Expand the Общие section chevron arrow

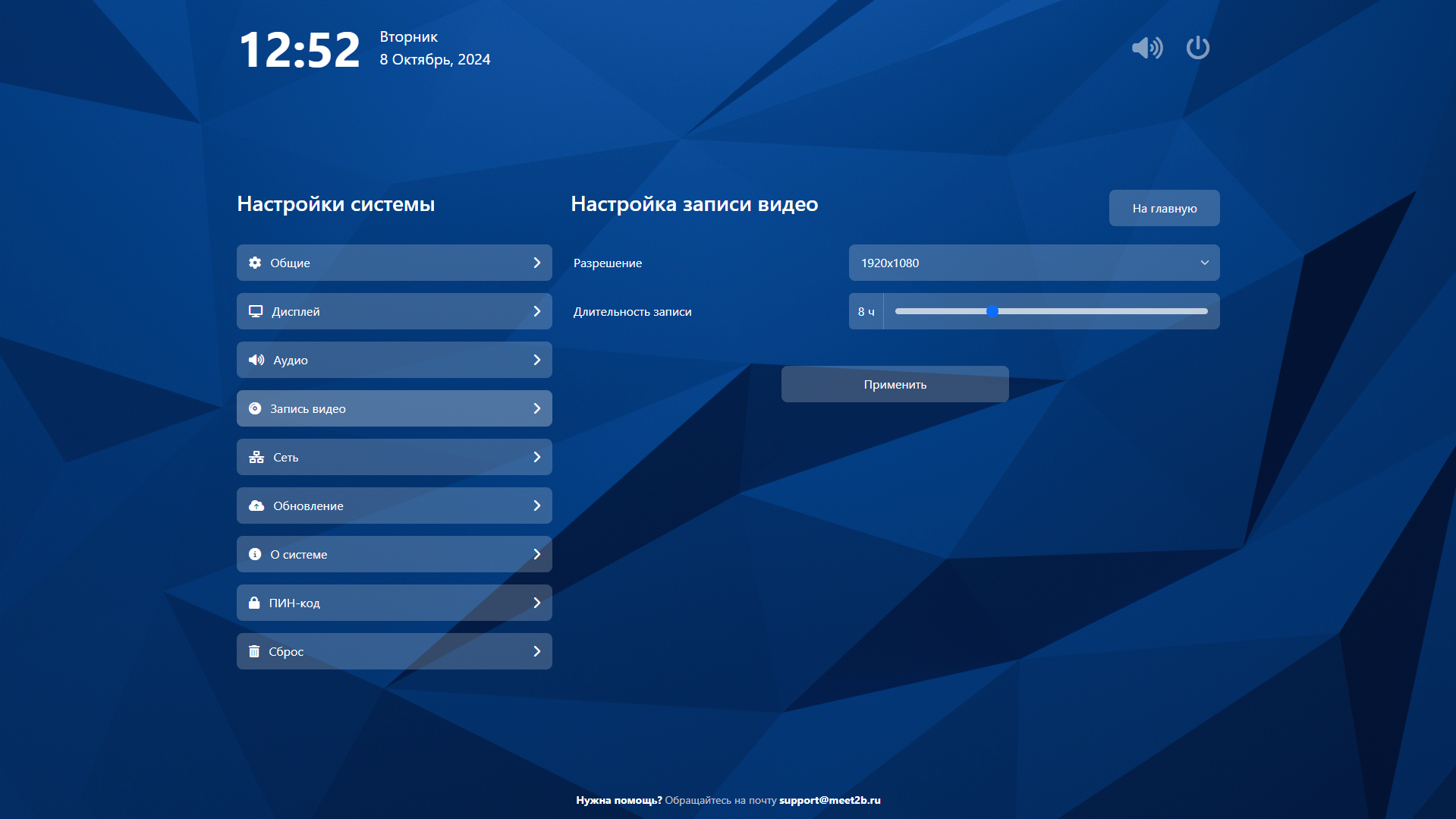point(536,263)
